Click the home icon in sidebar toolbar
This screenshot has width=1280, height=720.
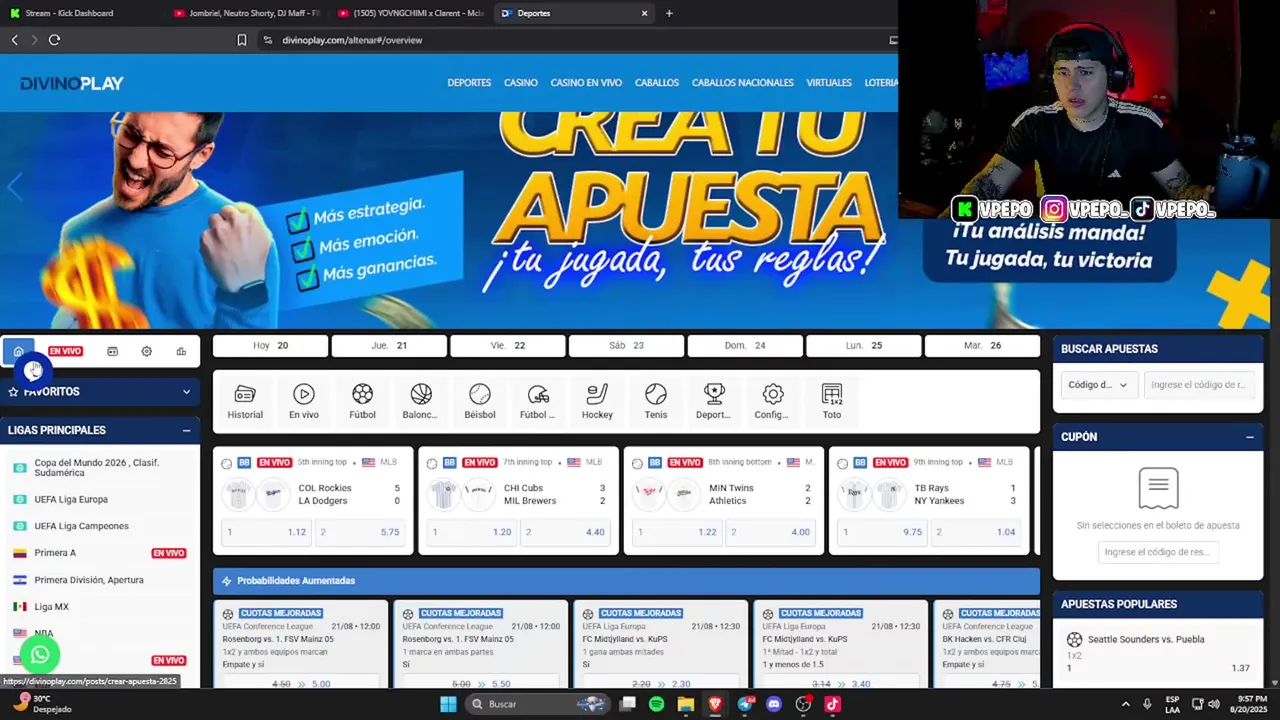coord(18,351)
